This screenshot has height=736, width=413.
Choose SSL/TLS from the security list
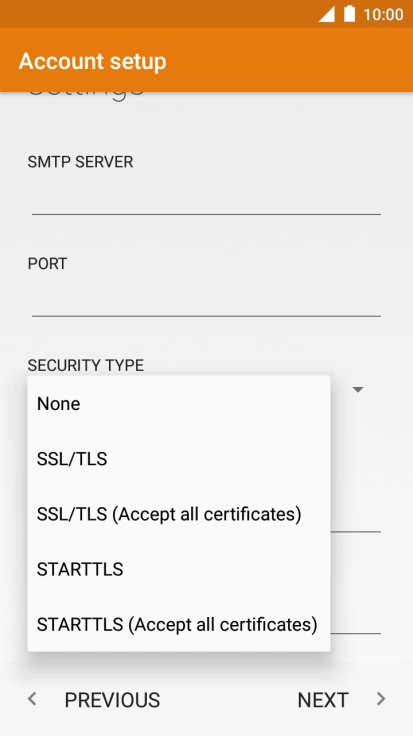click(x=179, y=459)
